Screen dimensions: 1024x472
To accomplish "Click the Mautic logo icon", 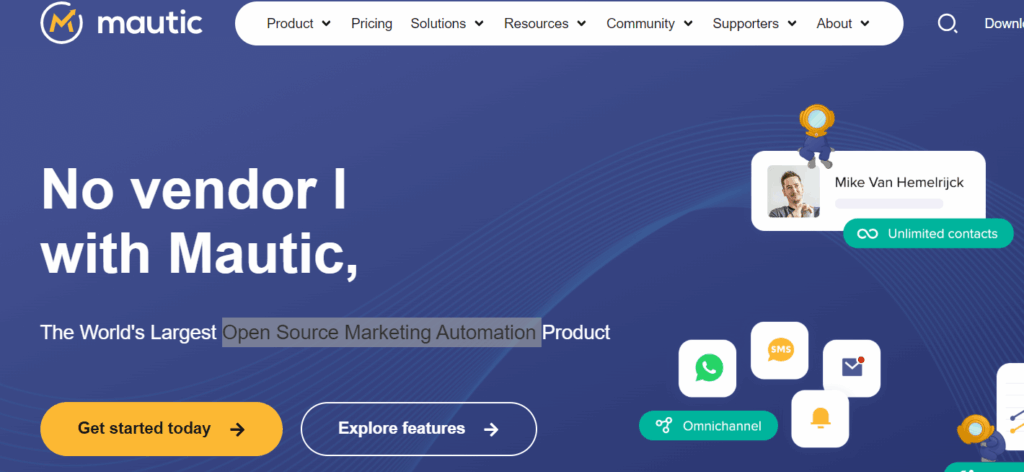I will coord(62,23).
